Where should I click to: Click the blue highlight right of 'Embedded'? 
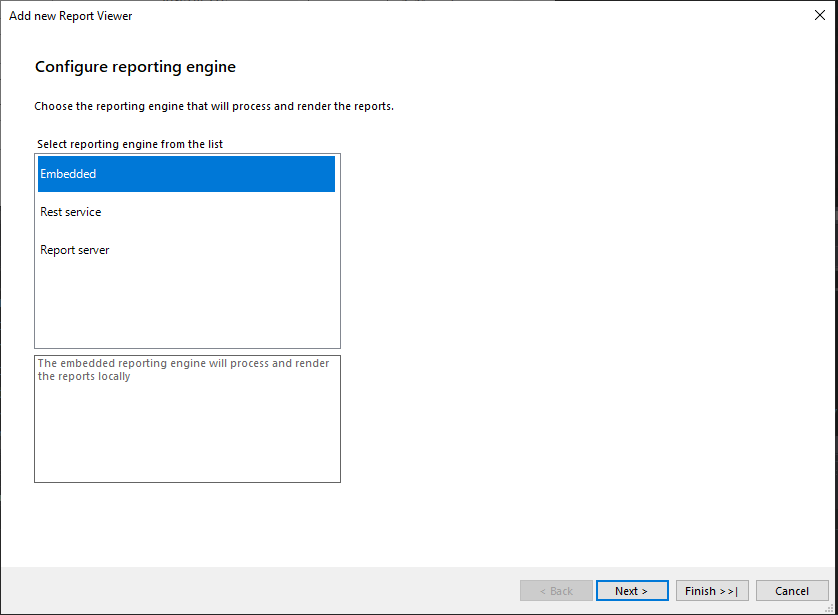pyautogui.click(x=230, y=174)
